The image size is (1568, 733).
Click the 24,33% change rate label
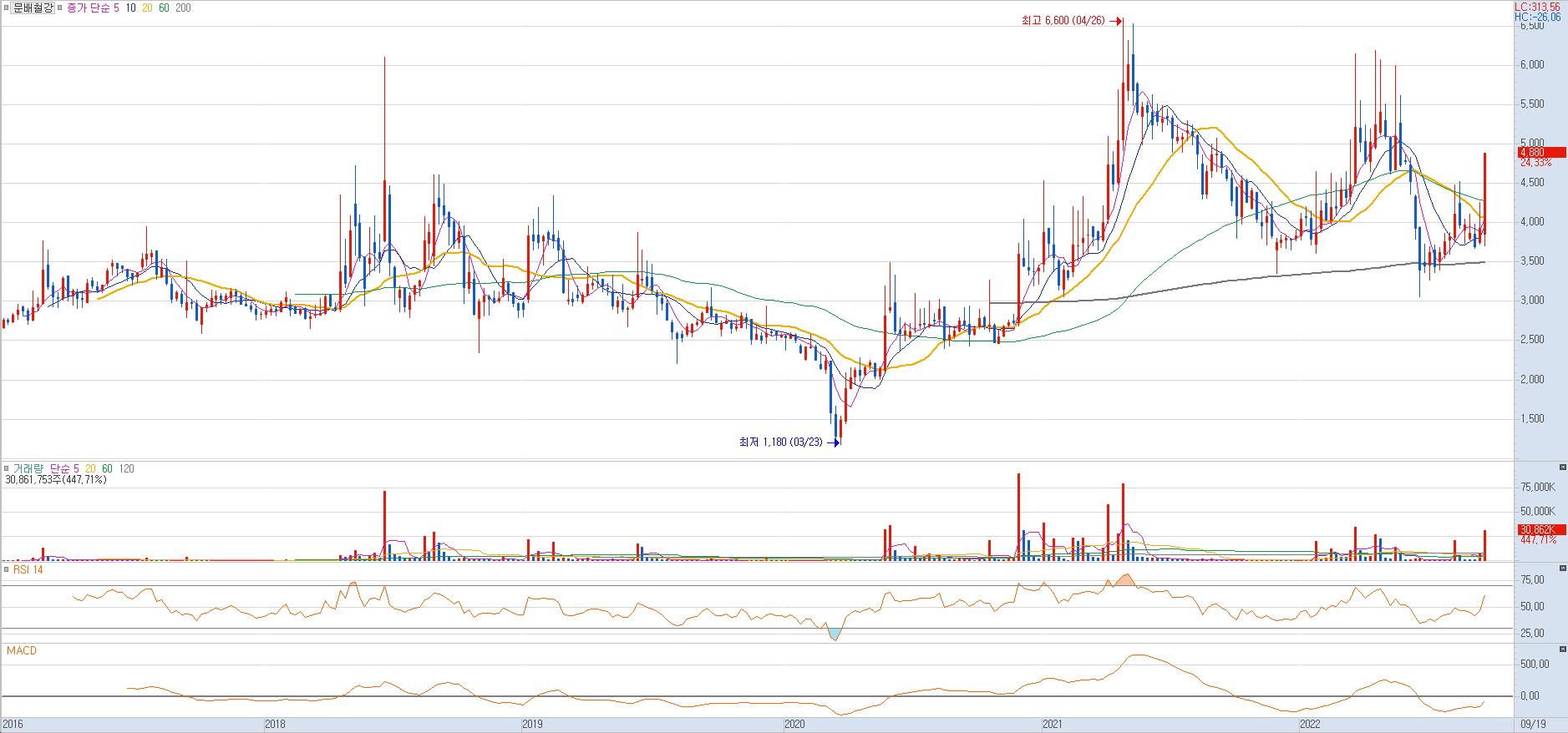click(1535, 163)
